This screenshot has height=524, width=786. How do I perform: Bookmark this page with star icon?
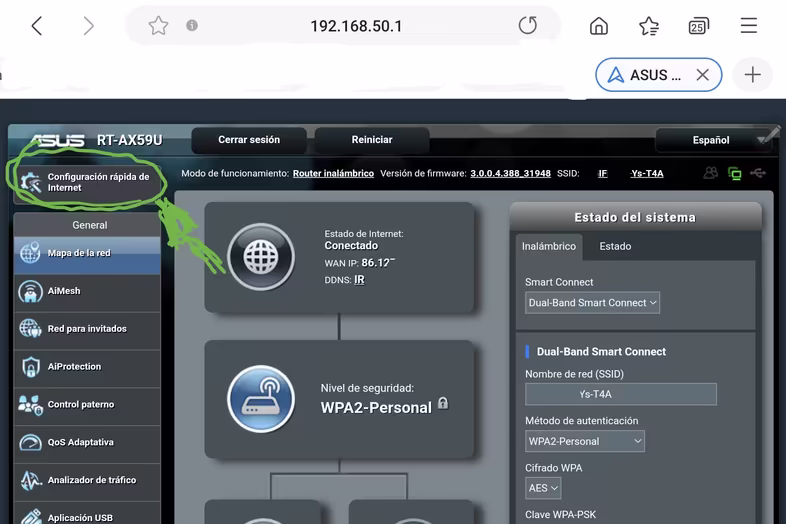[x=158, y=26]
